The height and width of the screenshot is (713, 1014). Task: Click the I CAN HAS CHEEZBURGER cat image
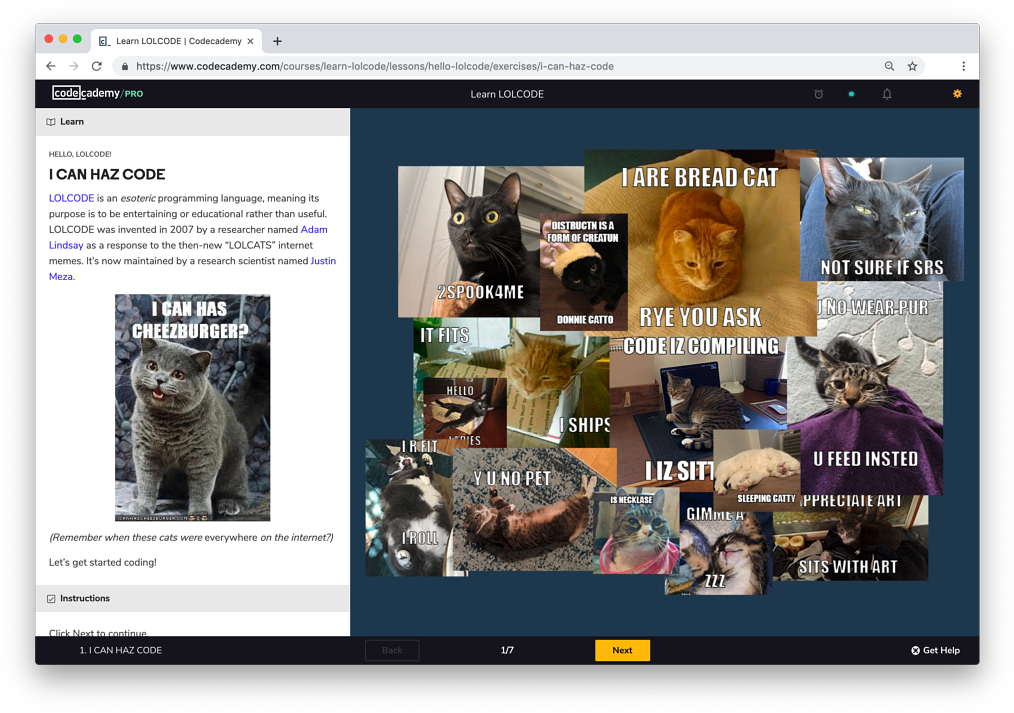tap(193, 407)
